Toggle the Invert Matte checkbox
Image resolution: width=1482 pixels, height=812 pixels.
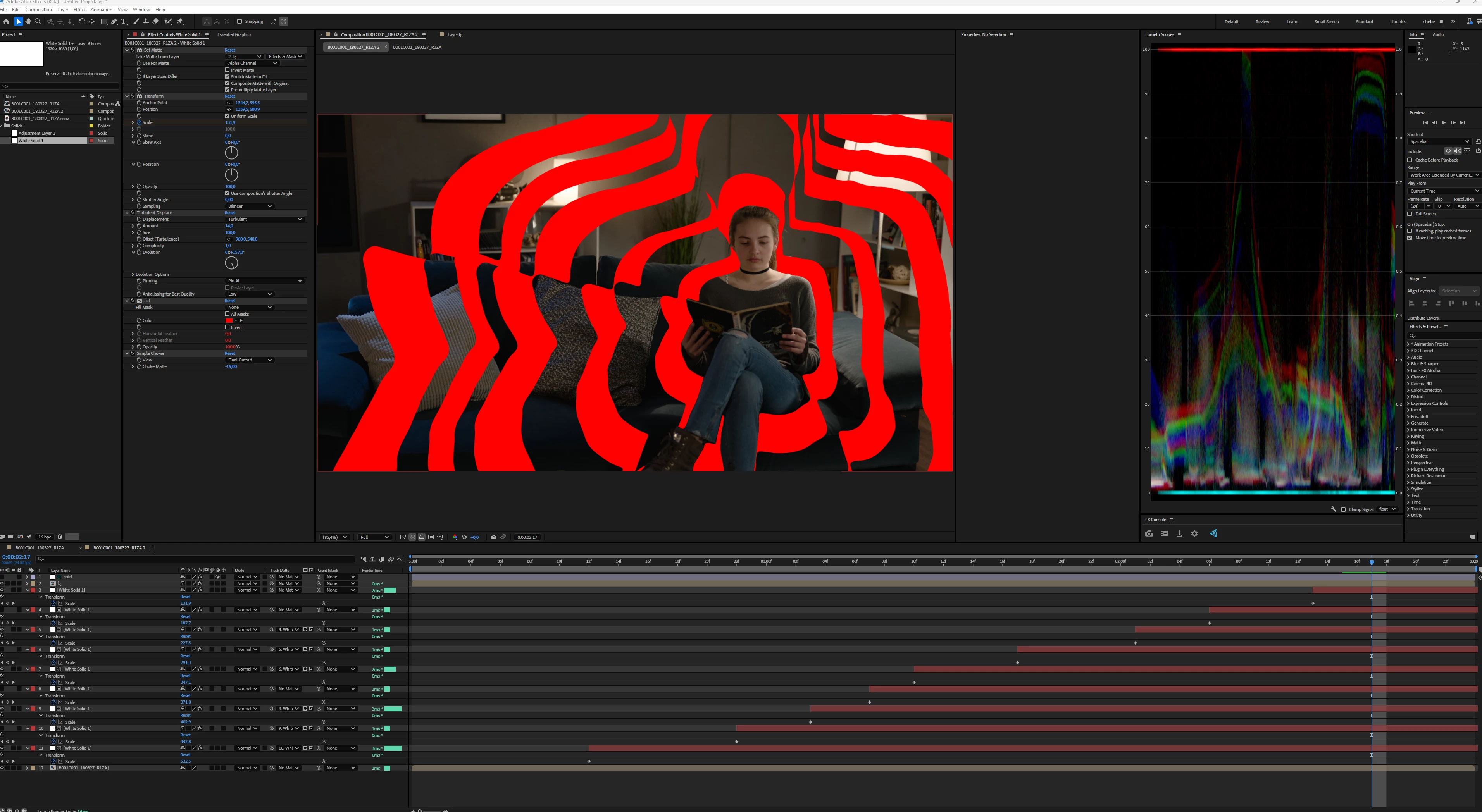pyautogui.click(x=227, y=70)
